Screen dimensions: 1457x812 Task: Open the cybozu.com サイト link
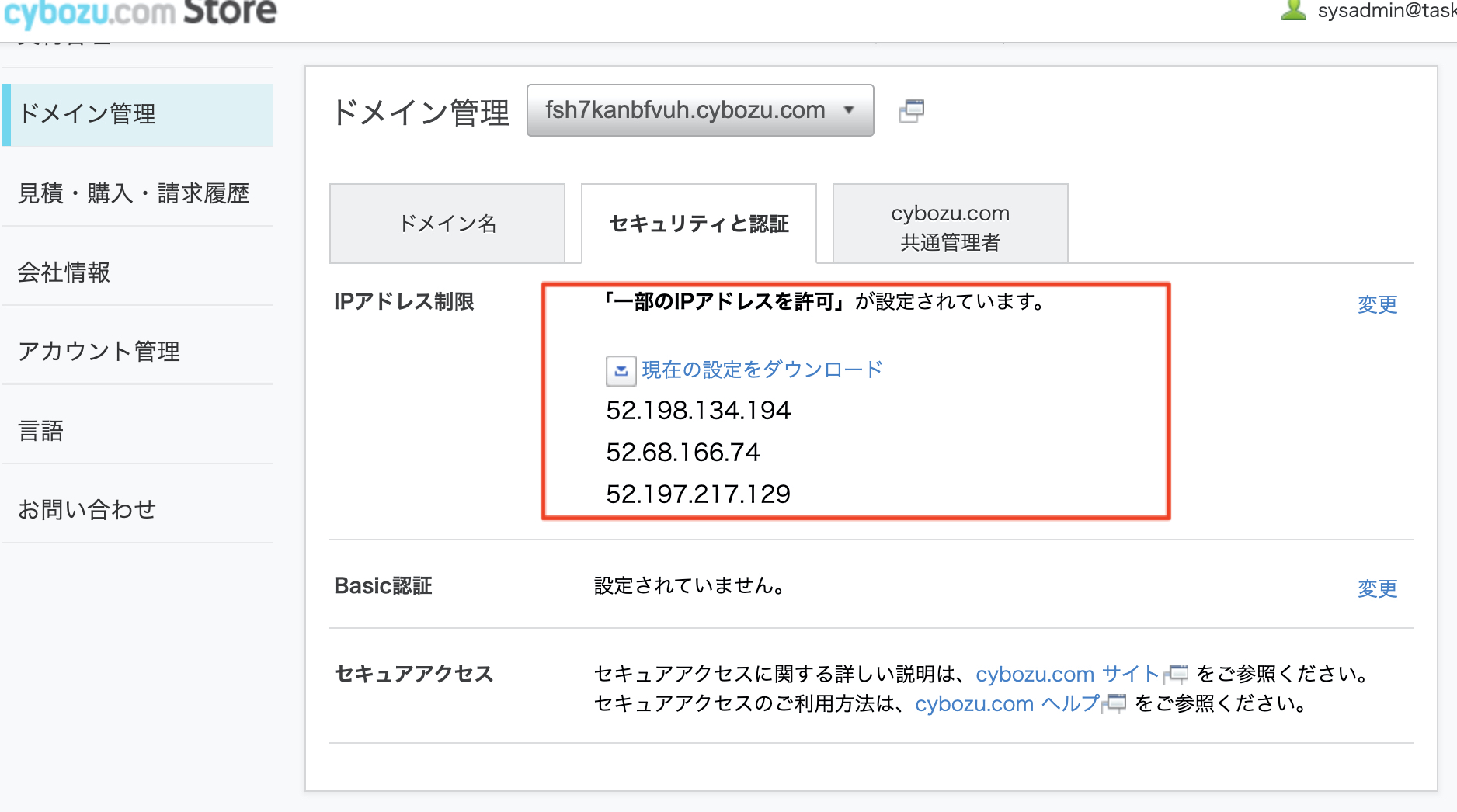click(1066, 674)
